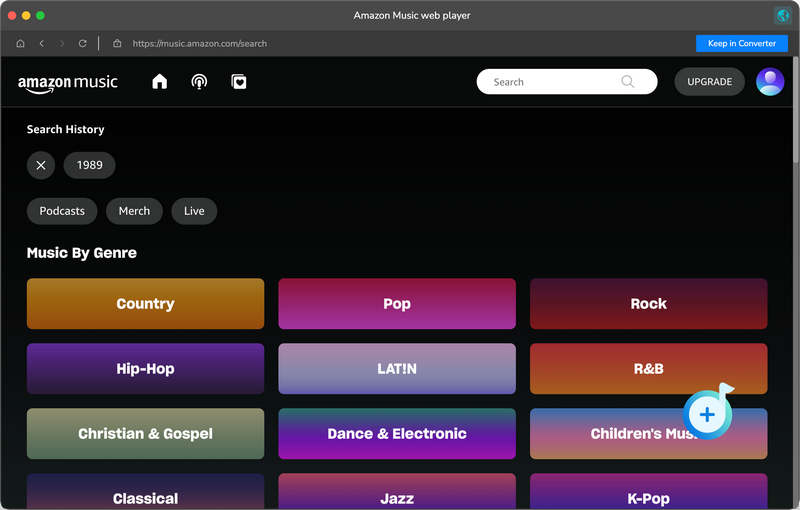The image size is (800, 510).
Task: Maximize window with green button
Action: (x=40, y=15)
